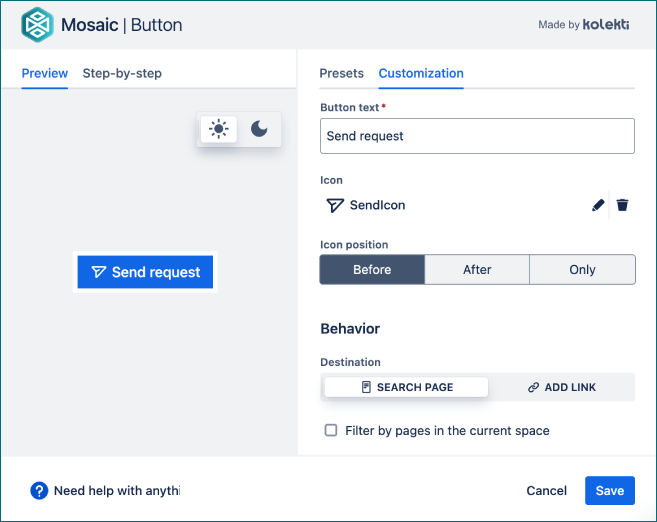Image resolution: width=657 pixels, height=522 pixels.
Task: Click the Save button
Action: [610, 491]
